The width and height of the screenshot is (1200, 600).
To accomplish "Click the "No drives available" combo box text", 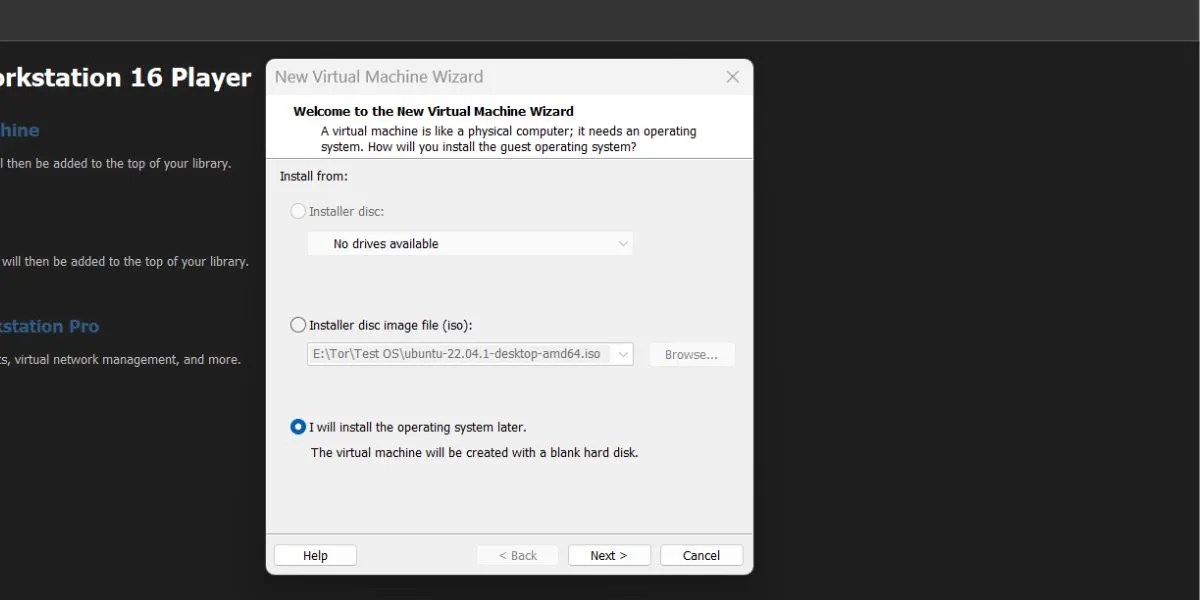I will point(385,243).
